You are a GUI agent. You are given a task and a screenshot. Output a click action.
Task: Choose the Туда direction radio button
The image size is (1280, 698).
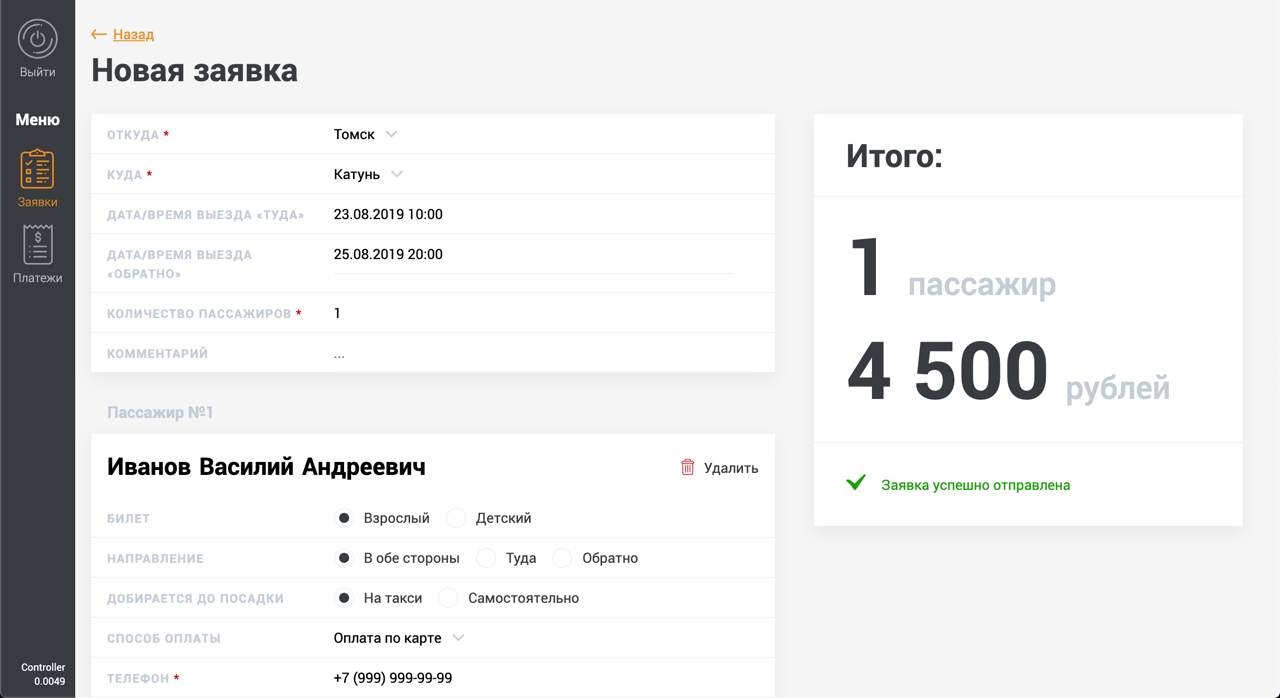click(x=486, y=558)
